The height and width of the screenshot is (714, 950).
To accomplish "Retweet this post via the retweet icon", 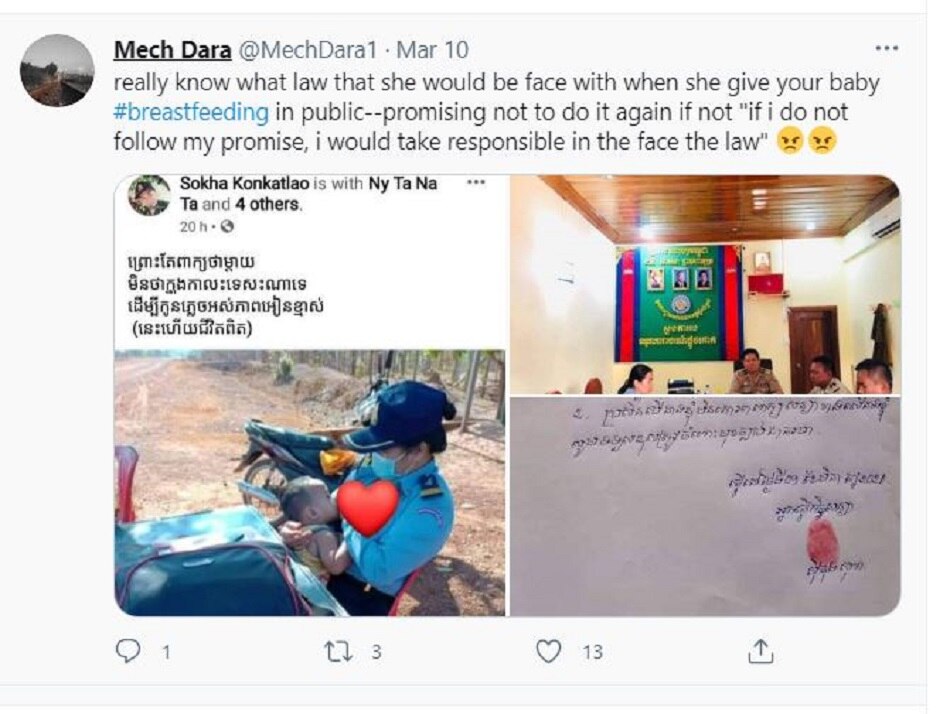I will coord(338,652).
